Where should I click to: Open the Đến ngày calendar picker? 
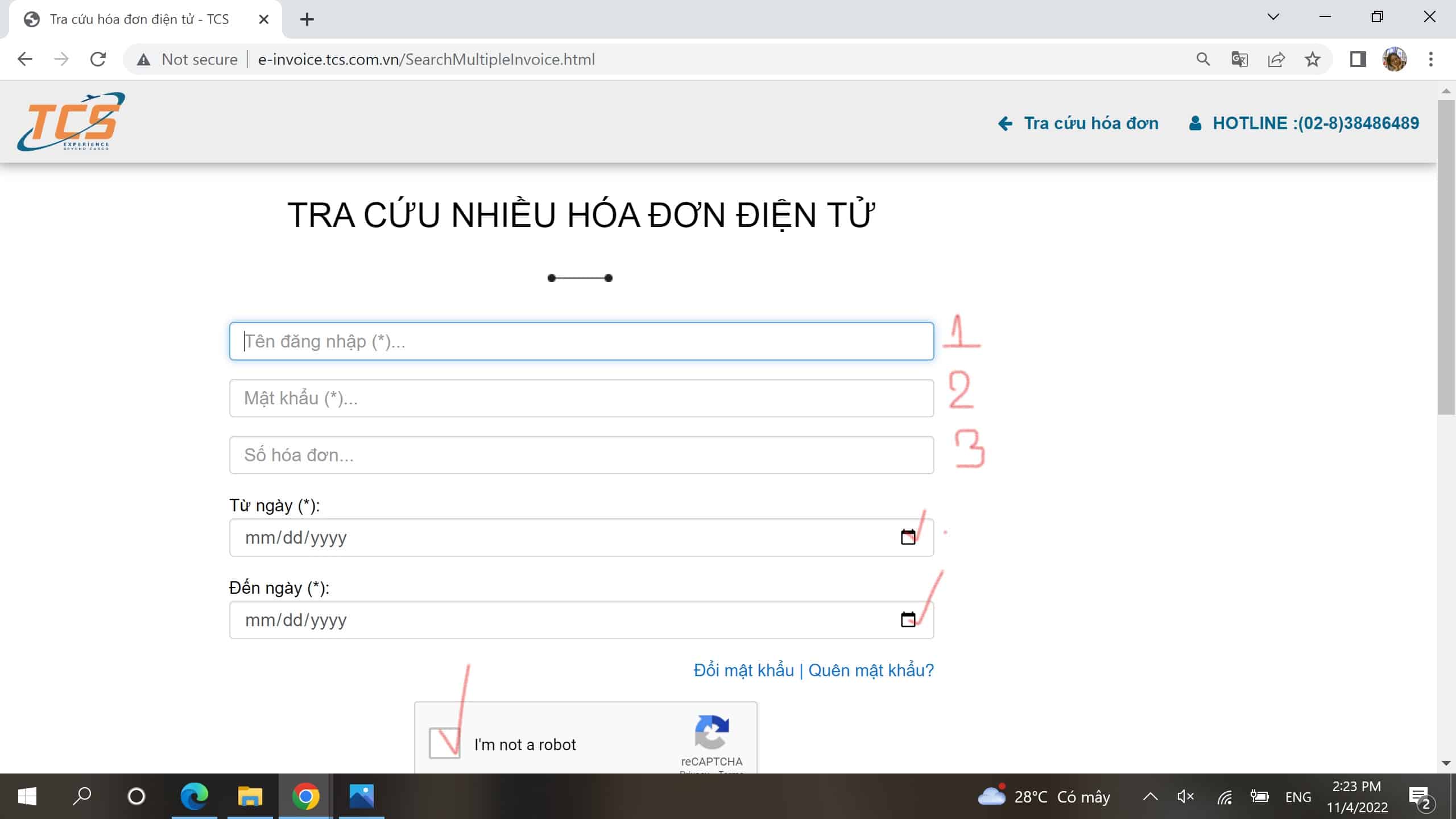(x=908, y=619)
